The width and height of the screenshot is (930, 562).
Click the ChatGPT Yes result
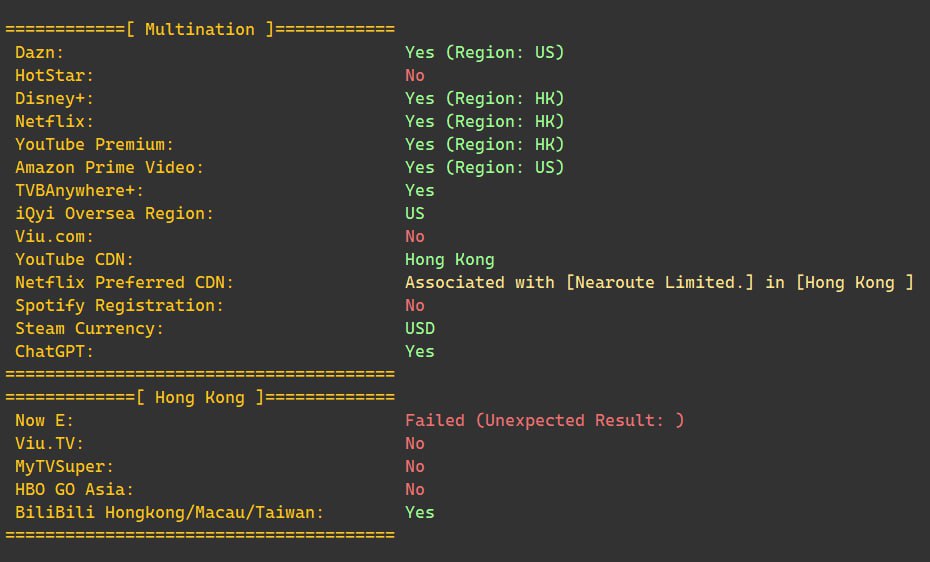420,352
